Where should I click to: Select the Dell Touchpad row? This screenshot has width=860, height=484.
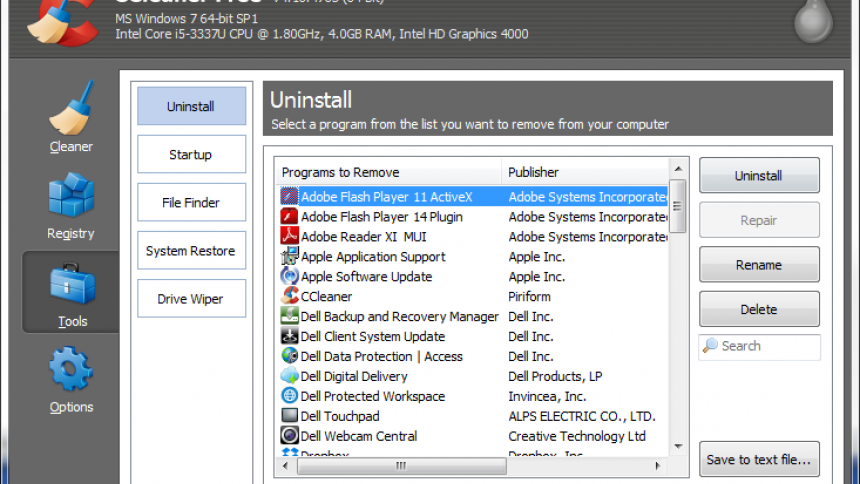472,416
